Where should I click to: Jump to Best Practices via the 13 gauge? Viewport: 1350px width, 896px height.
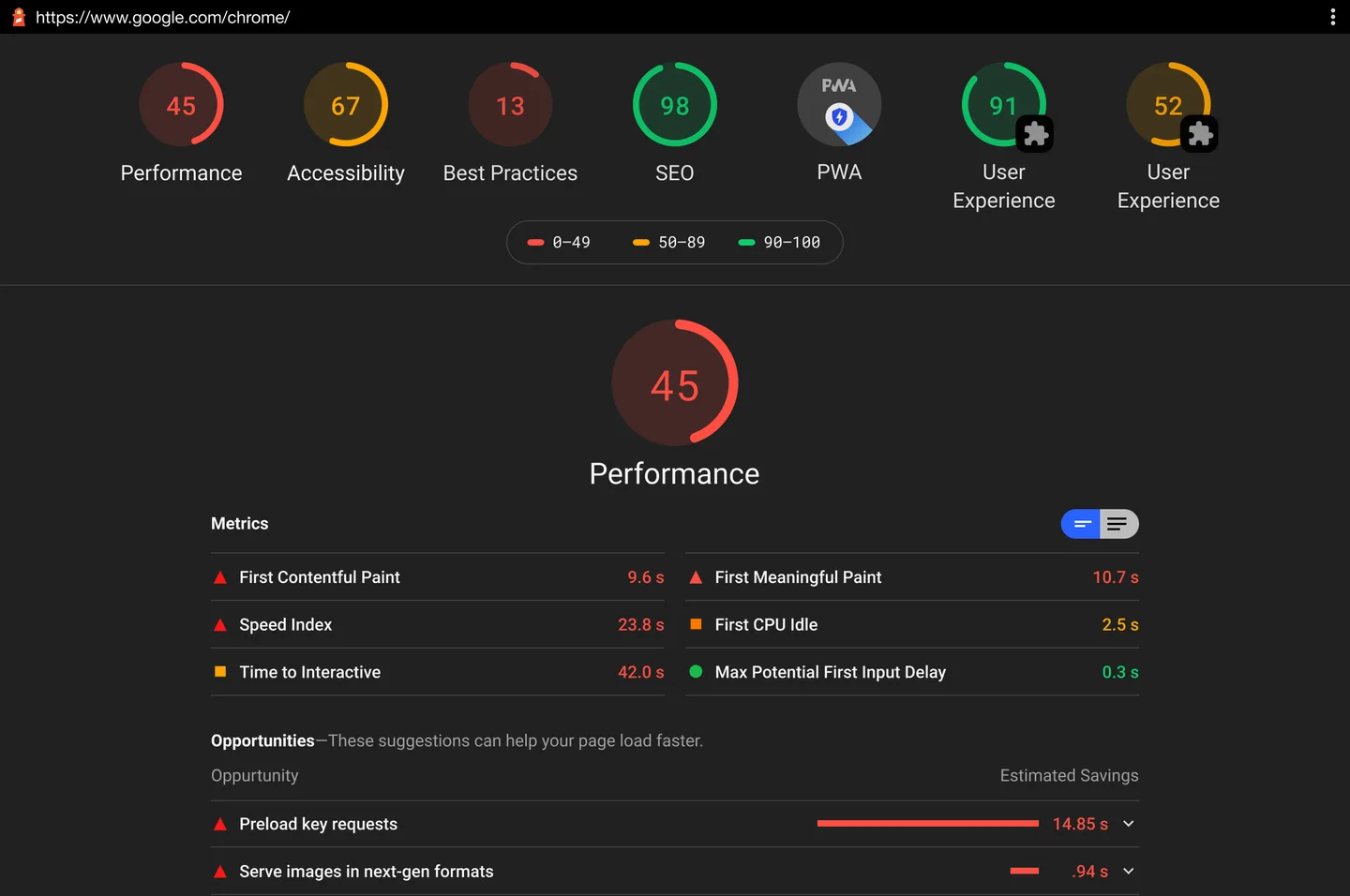tap(510, 104)
